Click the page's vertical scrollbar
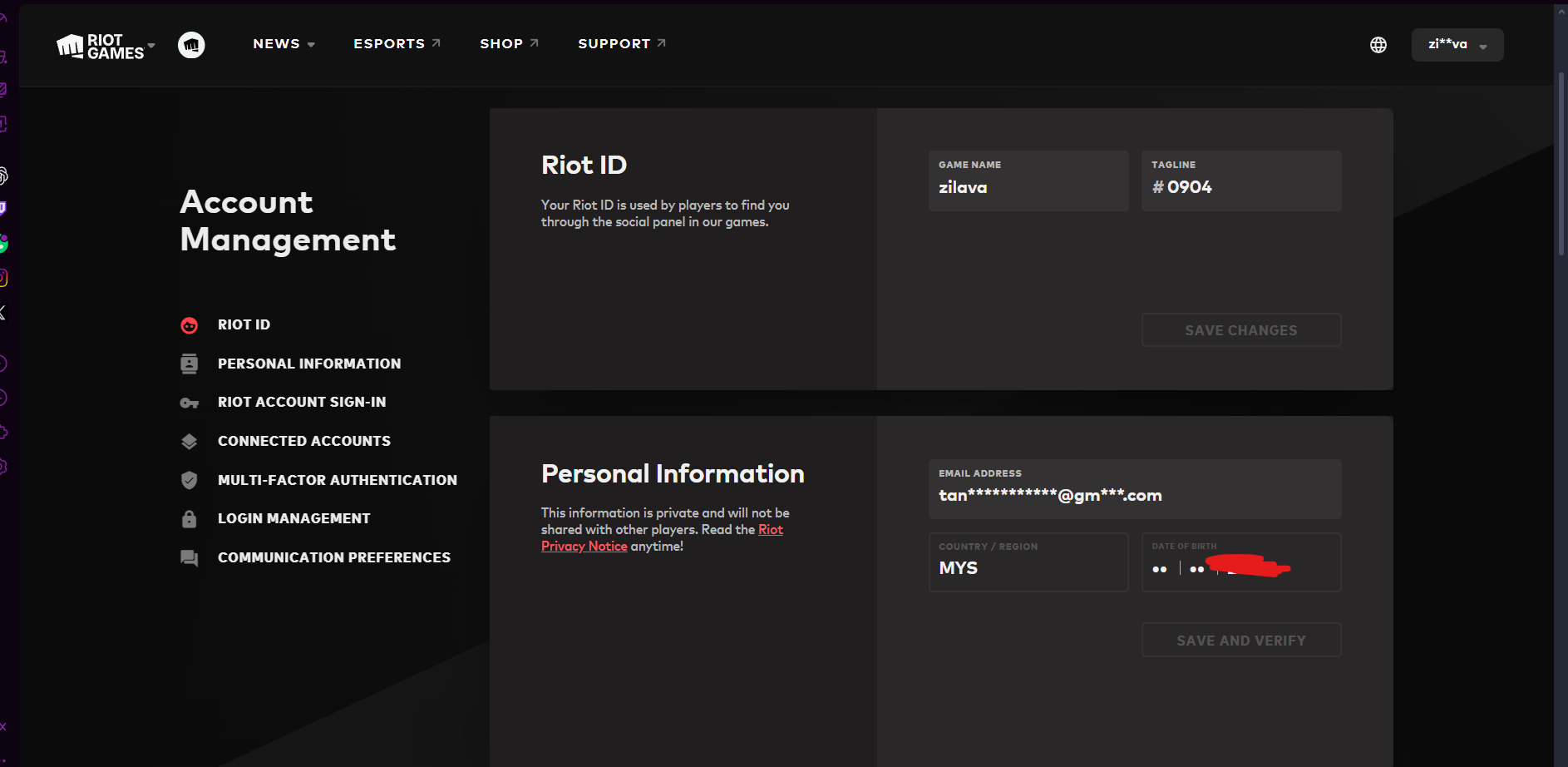The image size is (1568, 767). (1561, 166)
